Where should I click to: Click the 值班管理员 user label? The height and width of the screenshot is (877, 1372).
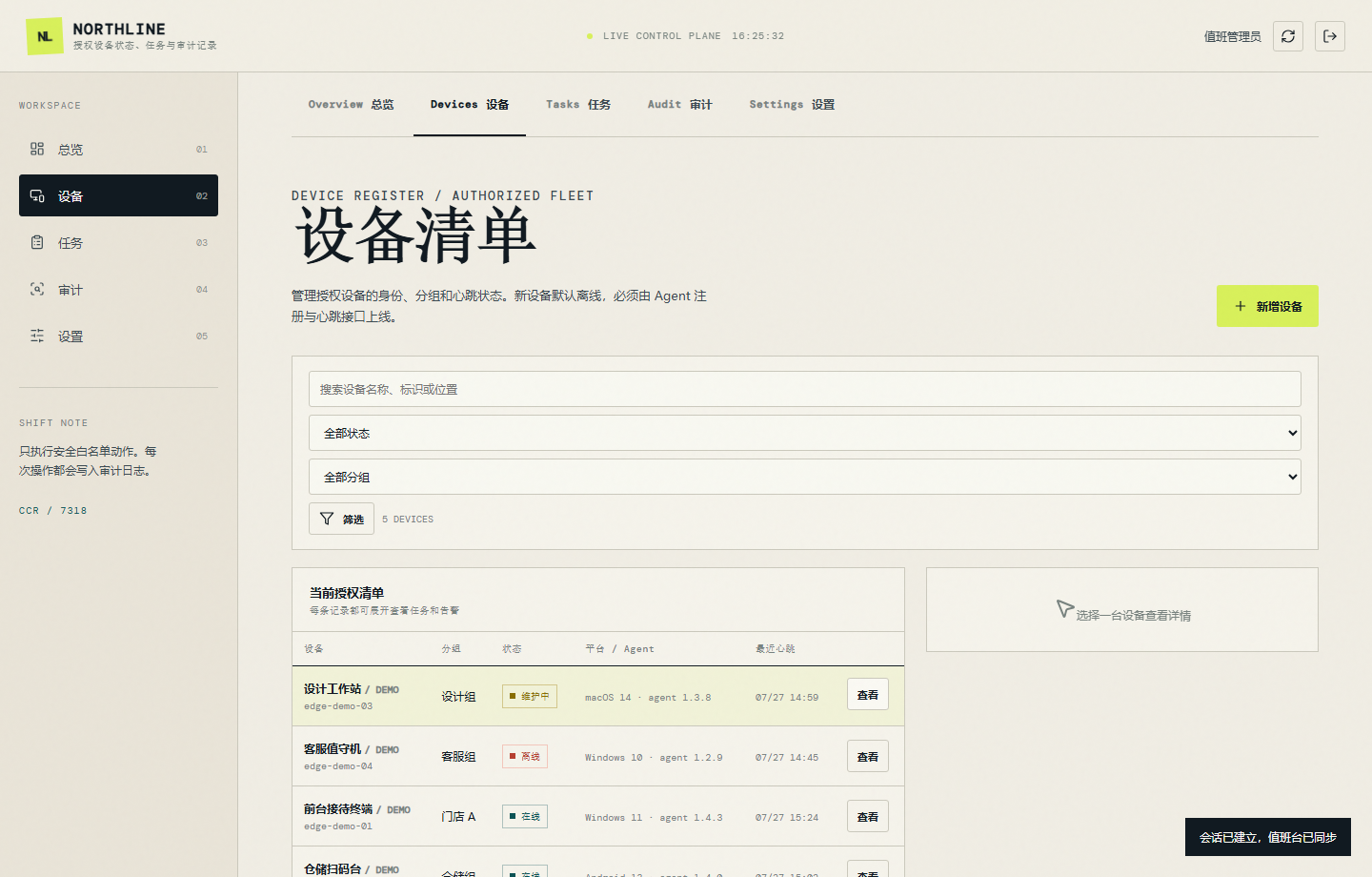[1232, 36]
